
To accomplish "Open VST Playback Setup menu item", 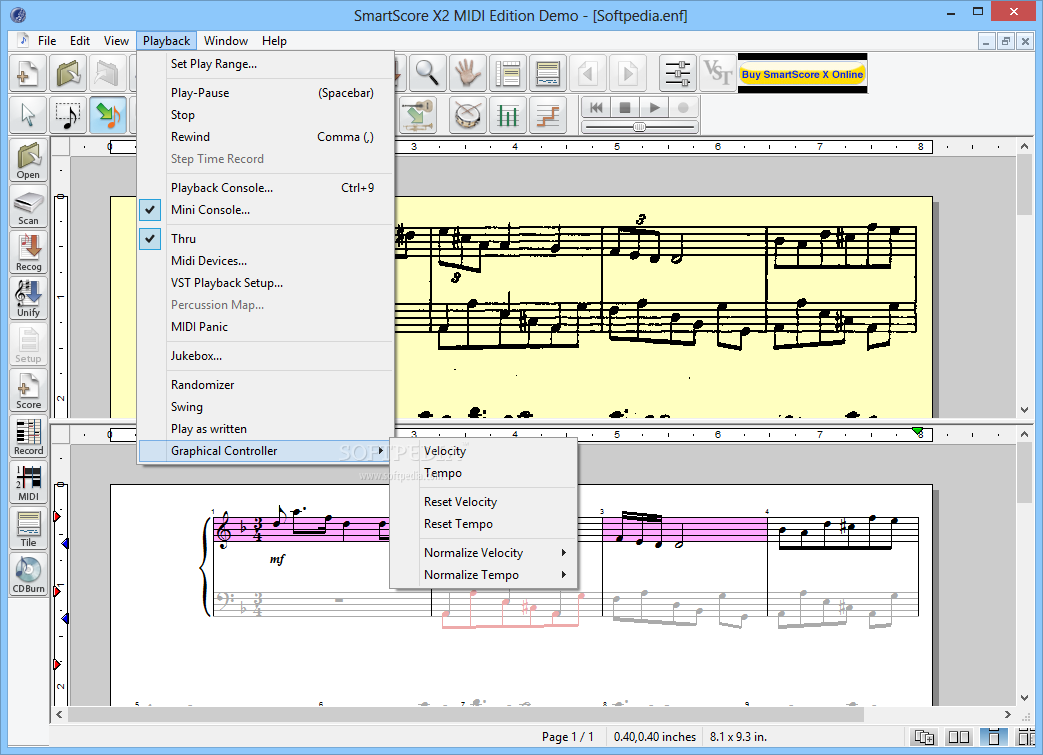I will [x=265, y=282].
